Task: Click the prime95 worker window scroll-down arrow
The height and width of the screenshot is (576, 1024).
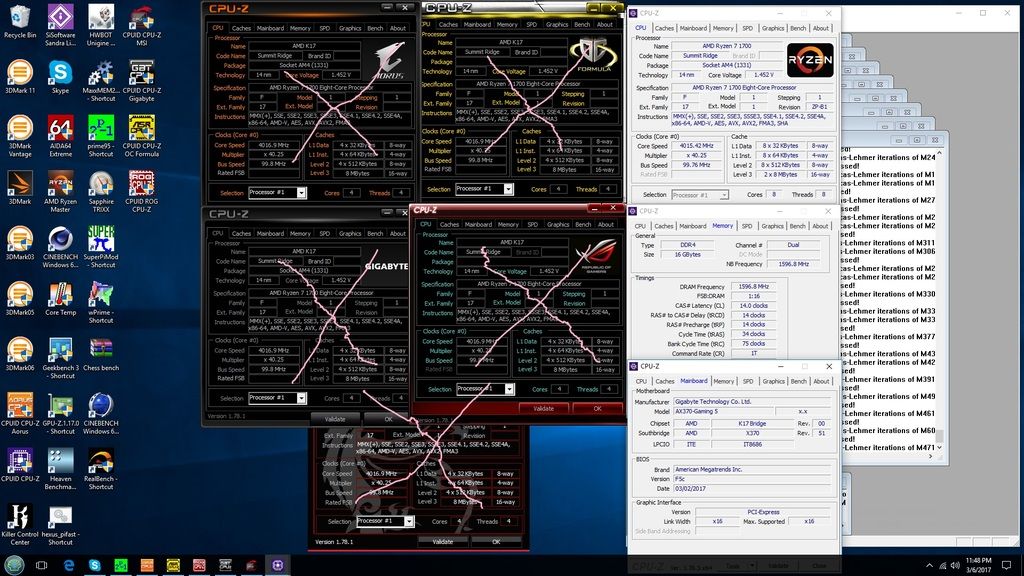Action: [939, 447]
